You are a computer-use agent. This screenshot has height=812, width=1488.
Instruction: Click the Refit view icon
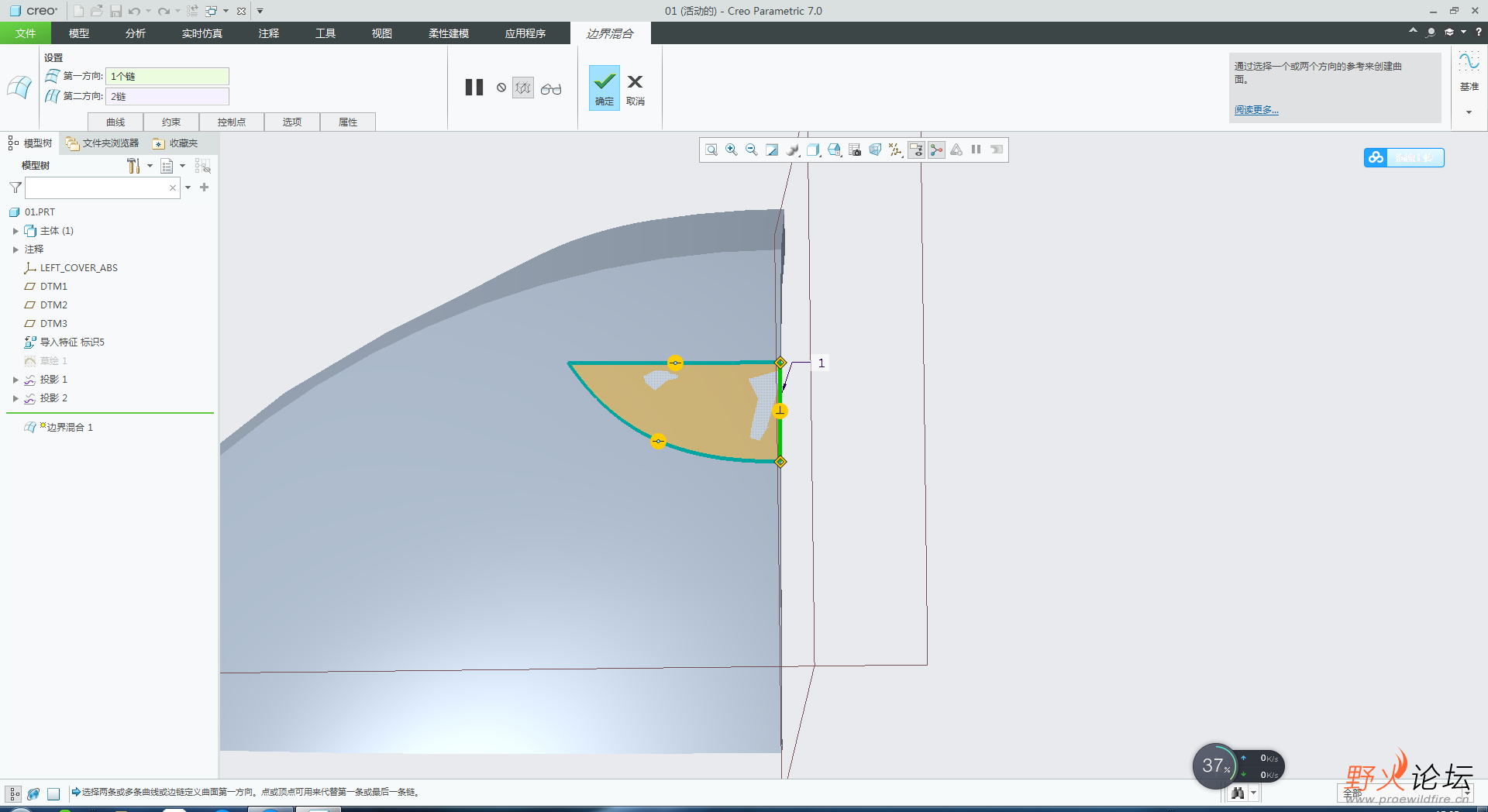pyautogui.click(x=711, y=150)
